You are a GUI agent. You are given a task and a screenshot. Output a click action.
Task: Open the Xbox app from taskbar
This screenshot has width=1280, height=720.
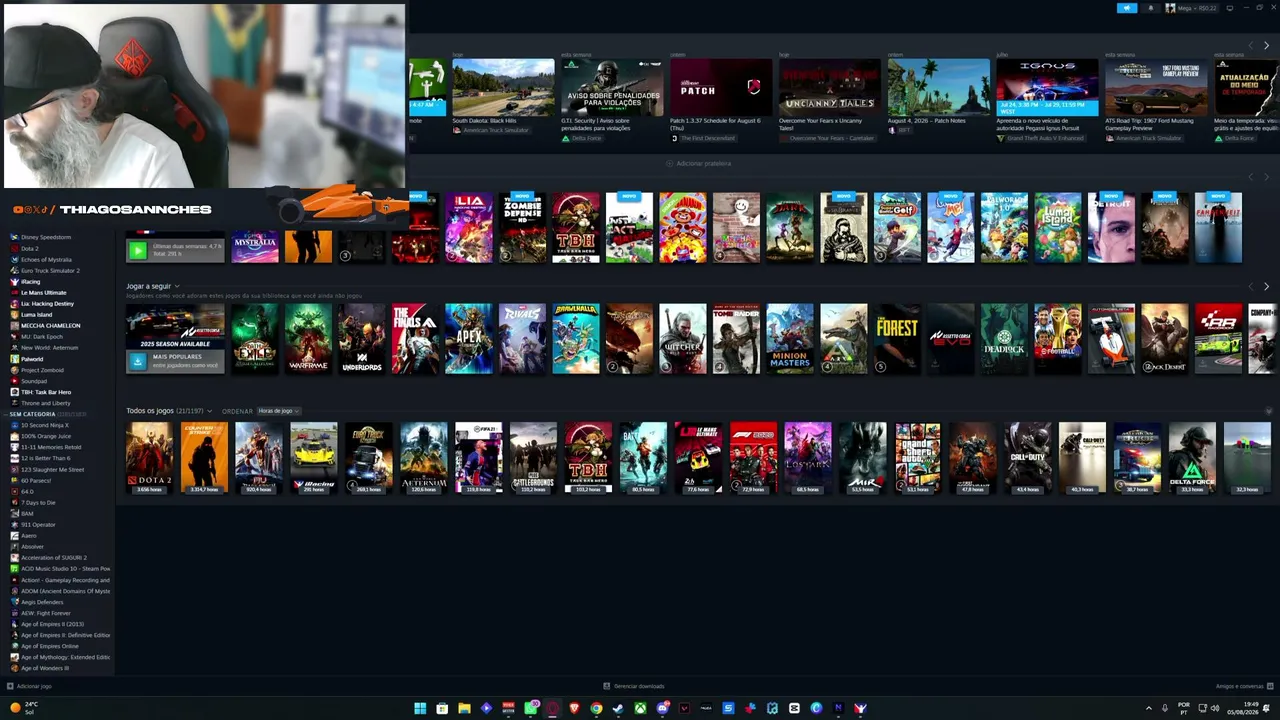(640, 708)
